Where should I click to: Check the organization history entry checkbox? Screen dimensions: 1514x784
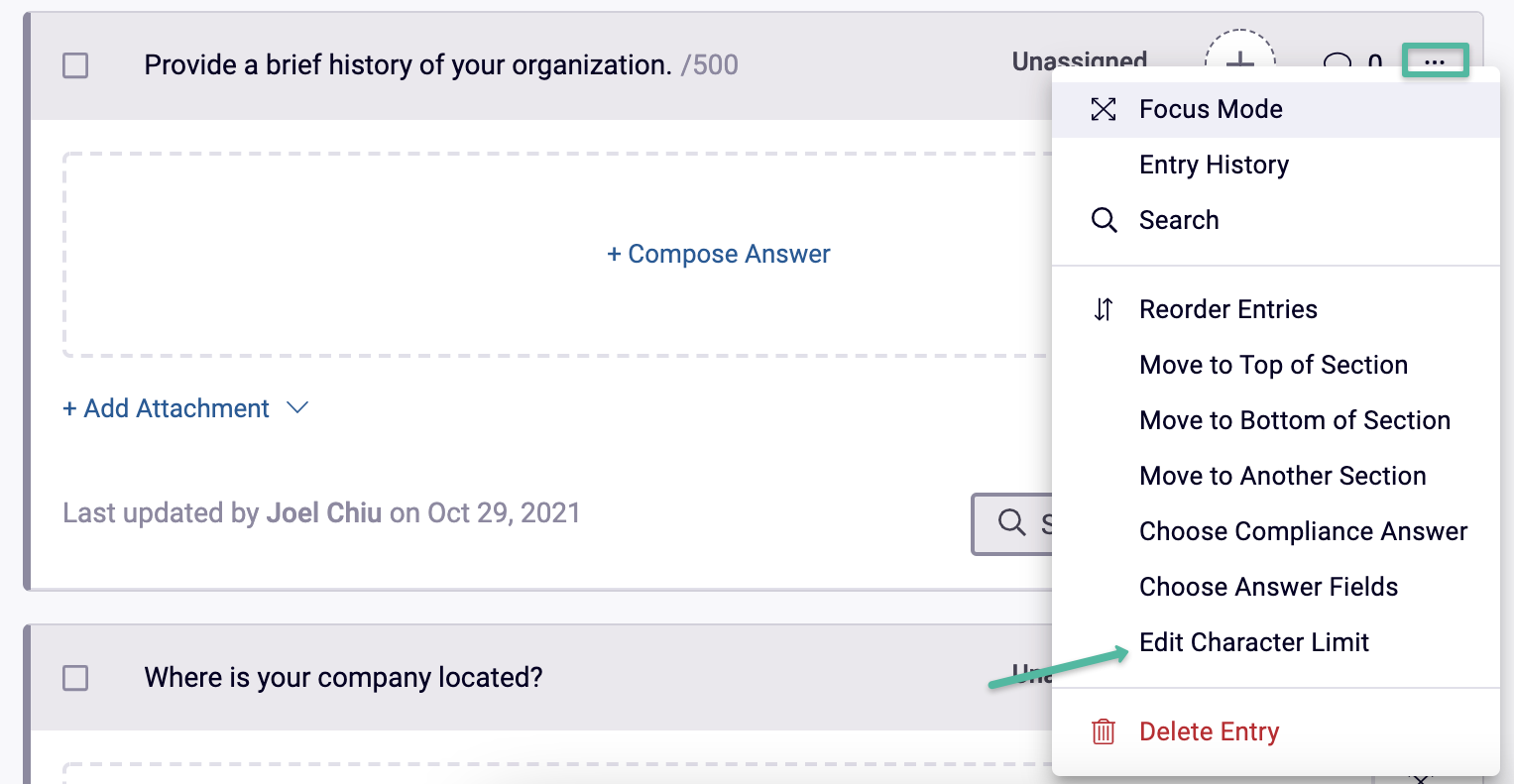point(74,65)
